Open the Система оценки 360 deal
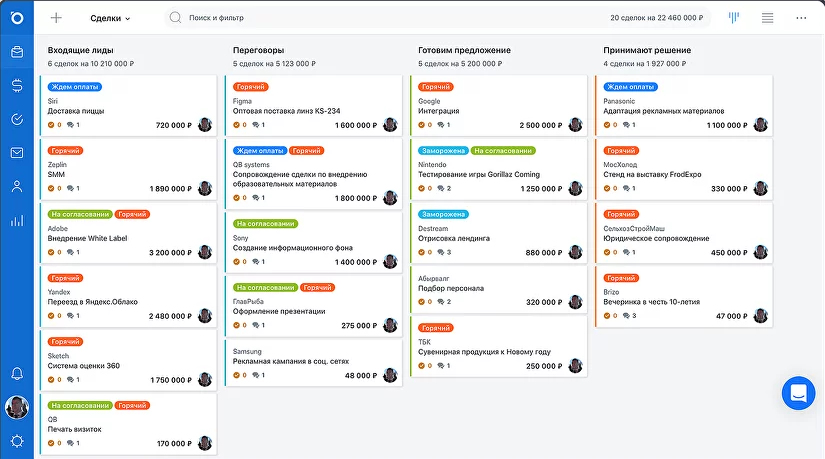Image resolution: width=825 pixels, height=459 pixels. pos(84,366)
